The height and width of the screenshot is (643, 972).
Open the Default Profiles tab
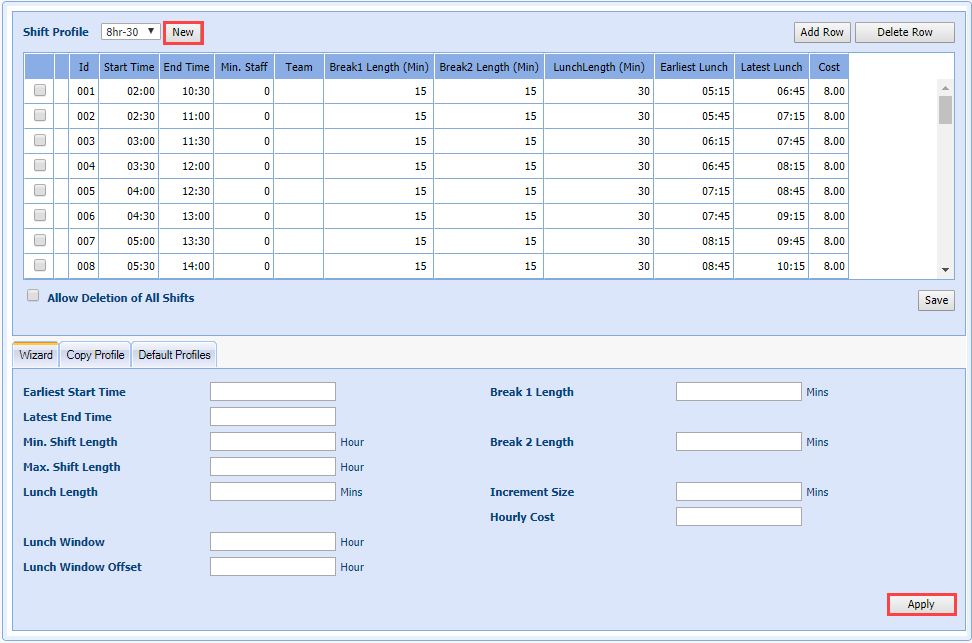174,355
